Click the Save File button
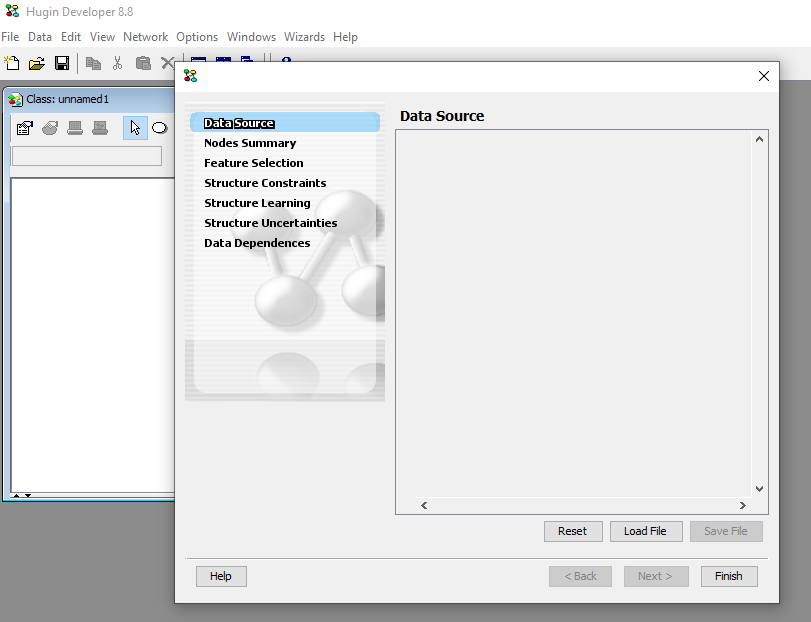This screenshot has height=622, width=811. coord(726,532)
